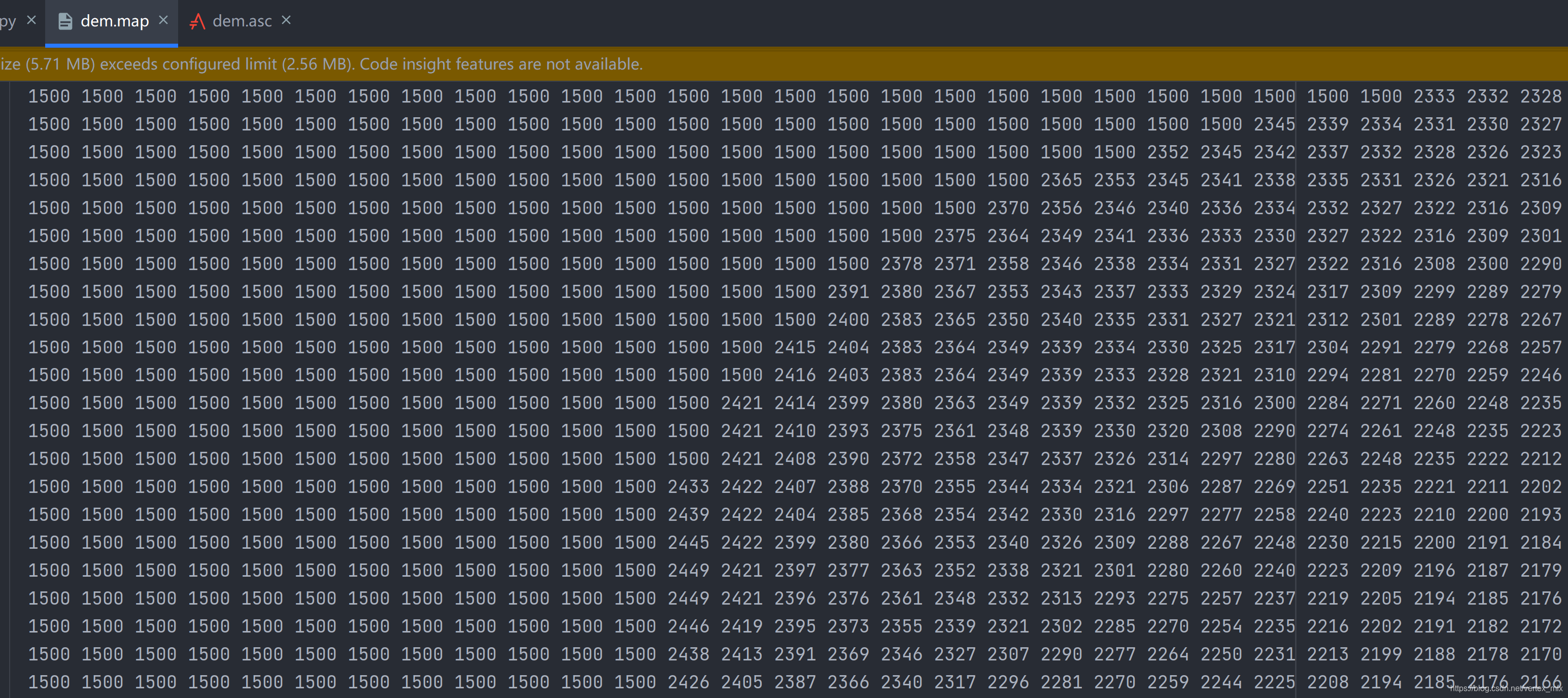Click the value 2438 in editor
This screenshot has height=698, width=1568.
click(688, 654)
